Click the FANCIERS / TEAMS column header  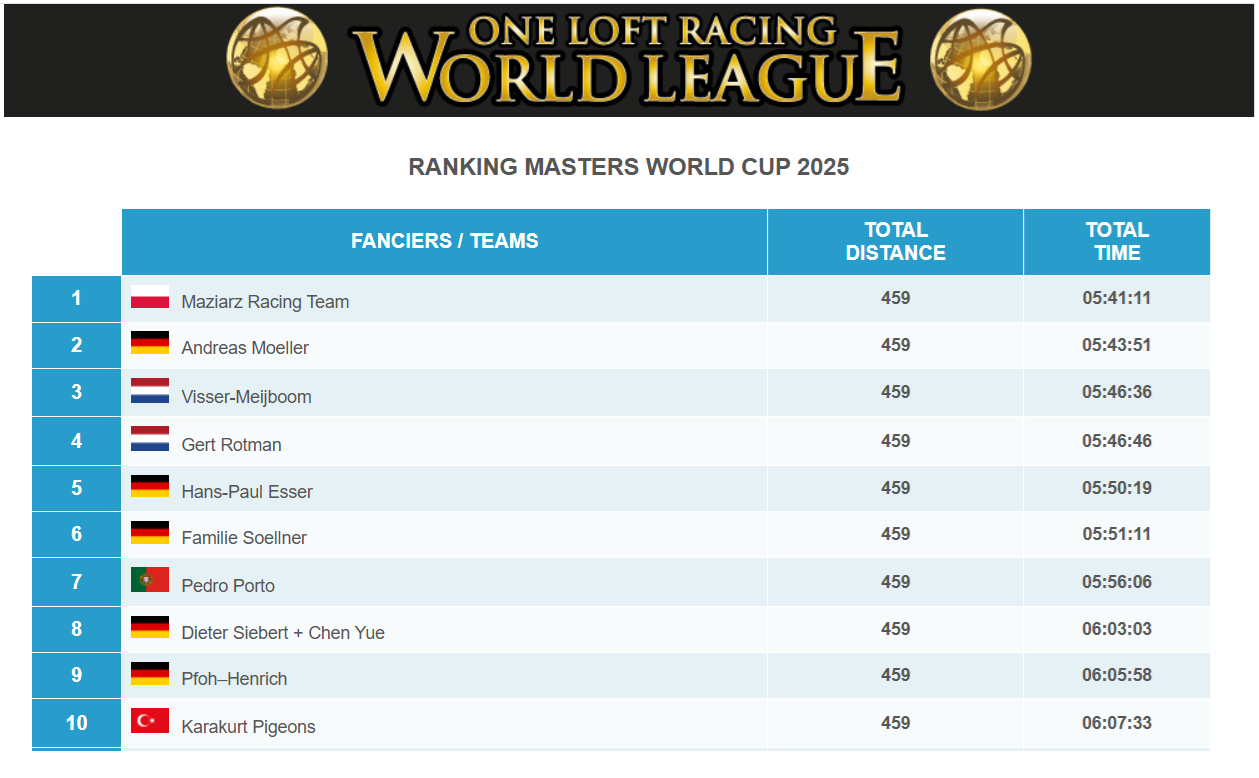(x=445, y=241)
